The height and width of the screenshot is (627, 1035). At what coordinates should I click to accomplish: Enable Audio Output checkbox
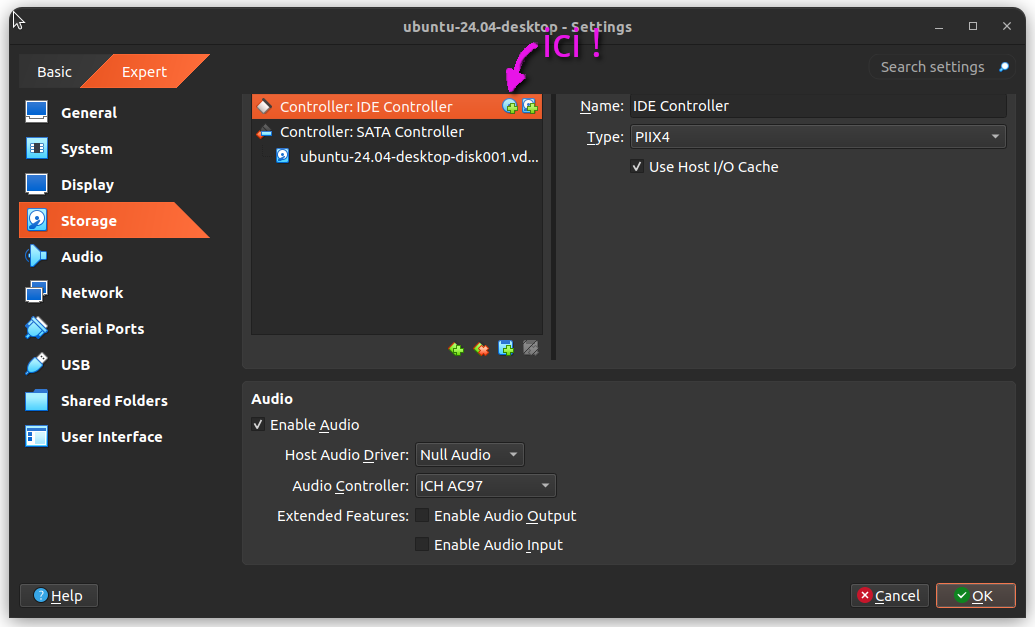coord(423,516)
